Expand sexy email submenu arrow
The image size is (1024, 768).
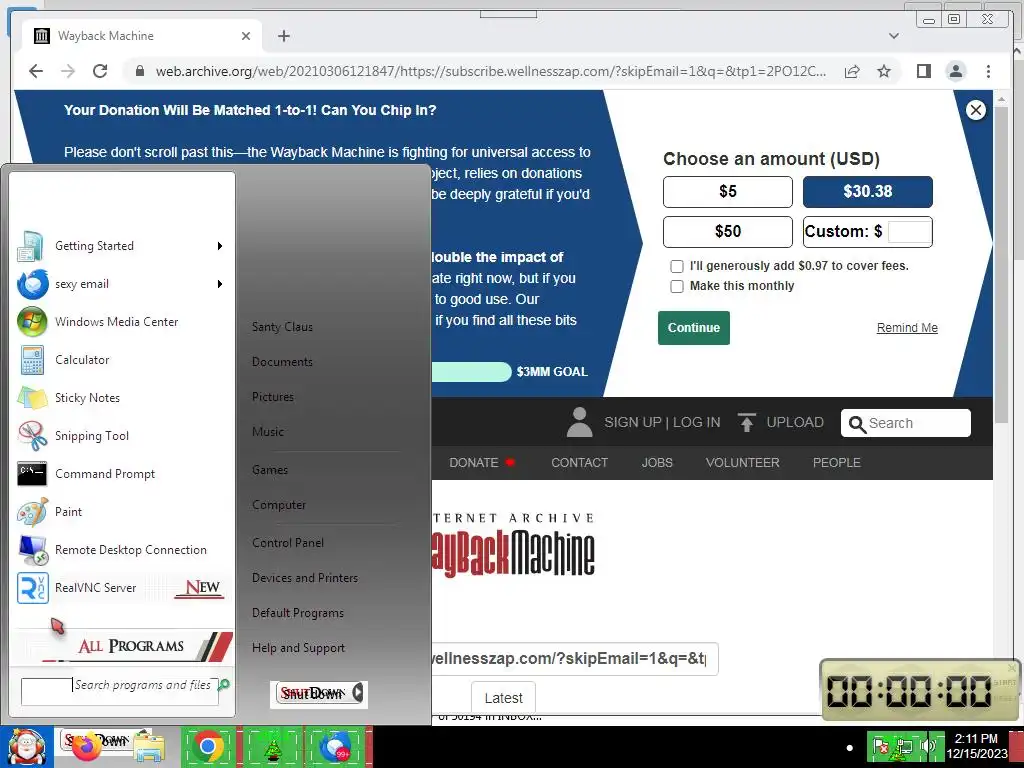point(220,284)
